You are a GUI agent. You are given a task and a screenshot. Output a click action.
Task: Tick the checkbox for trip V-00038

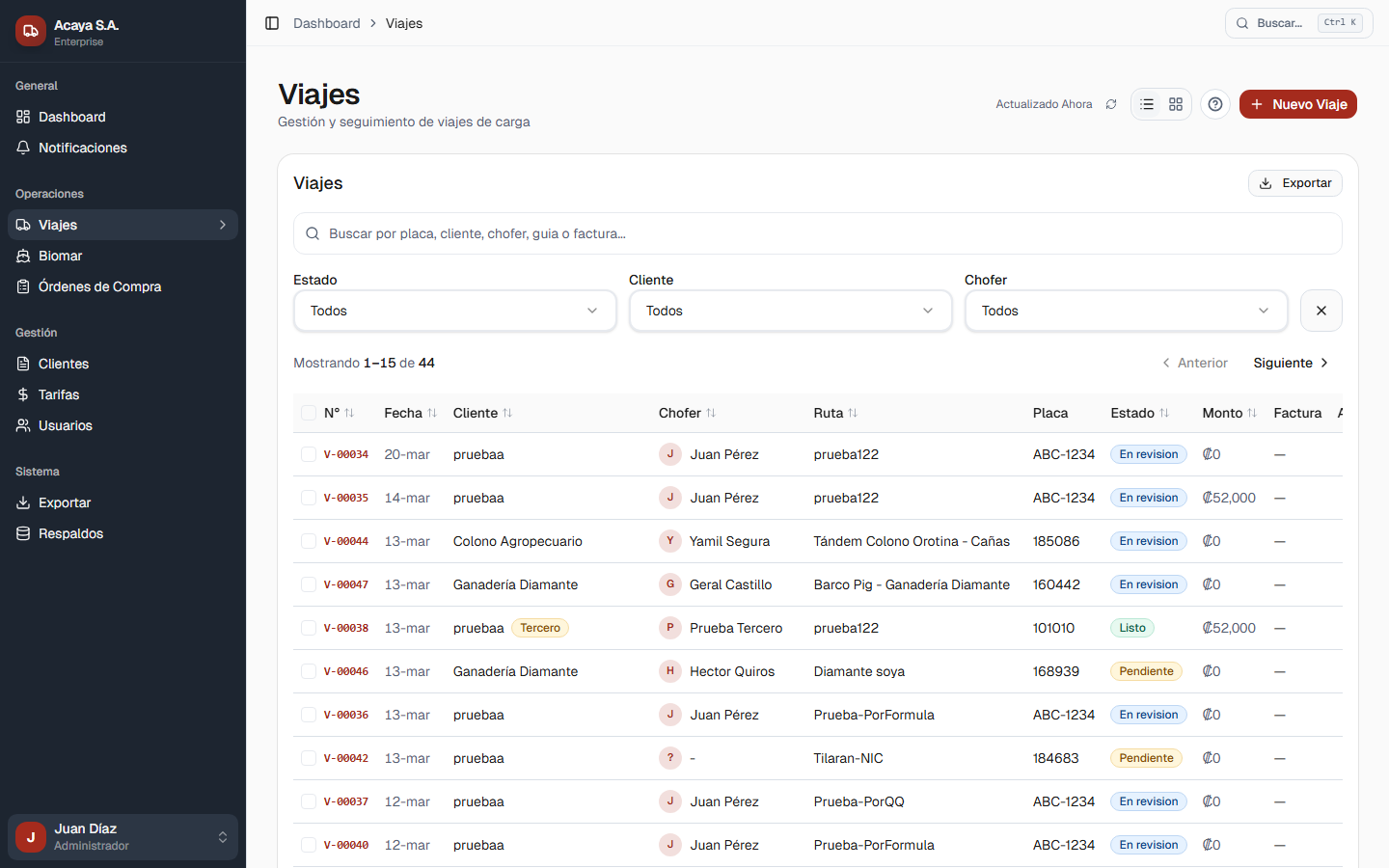(309, 628)
